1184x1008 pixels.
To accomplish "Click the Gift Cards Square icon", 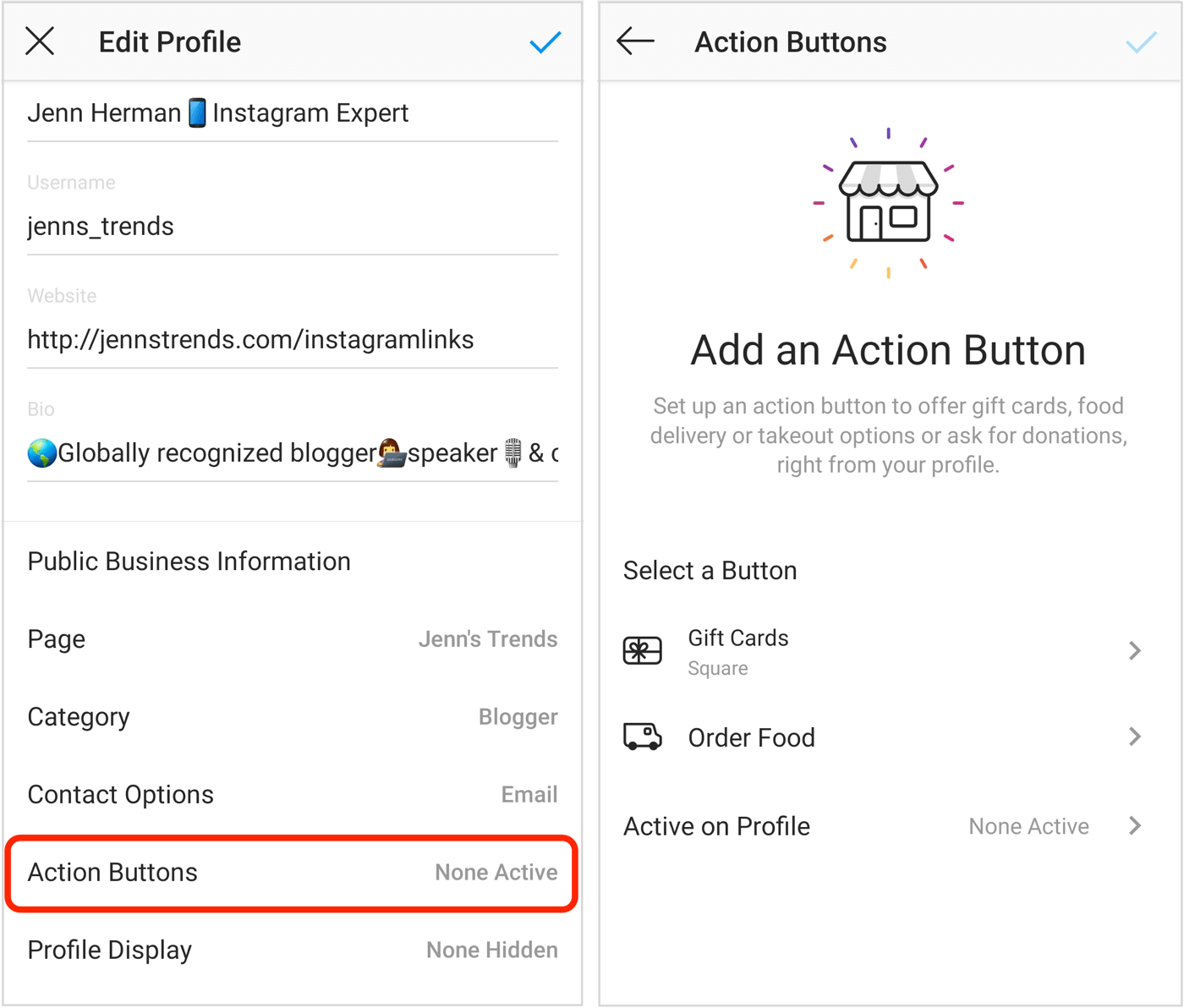I will (x=642, y=650).
